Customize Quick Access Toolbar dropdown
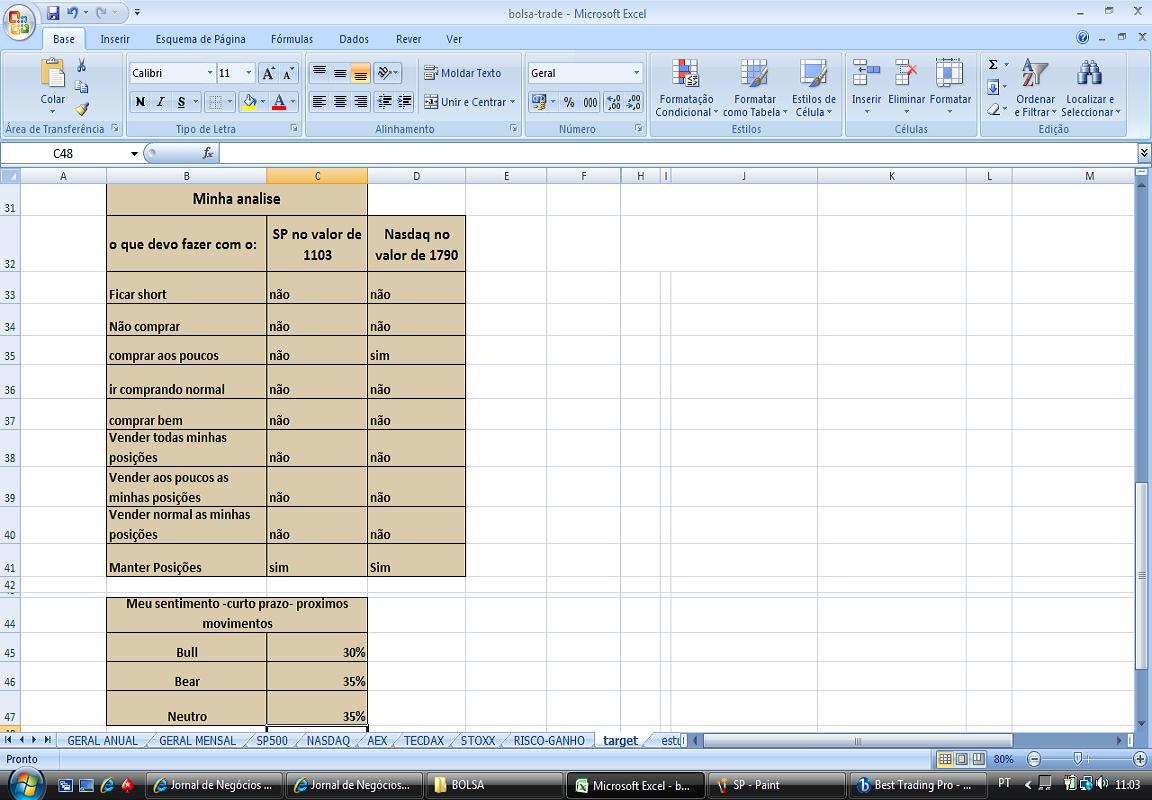The image size is (1152, 800). click(x=137, y=13)
